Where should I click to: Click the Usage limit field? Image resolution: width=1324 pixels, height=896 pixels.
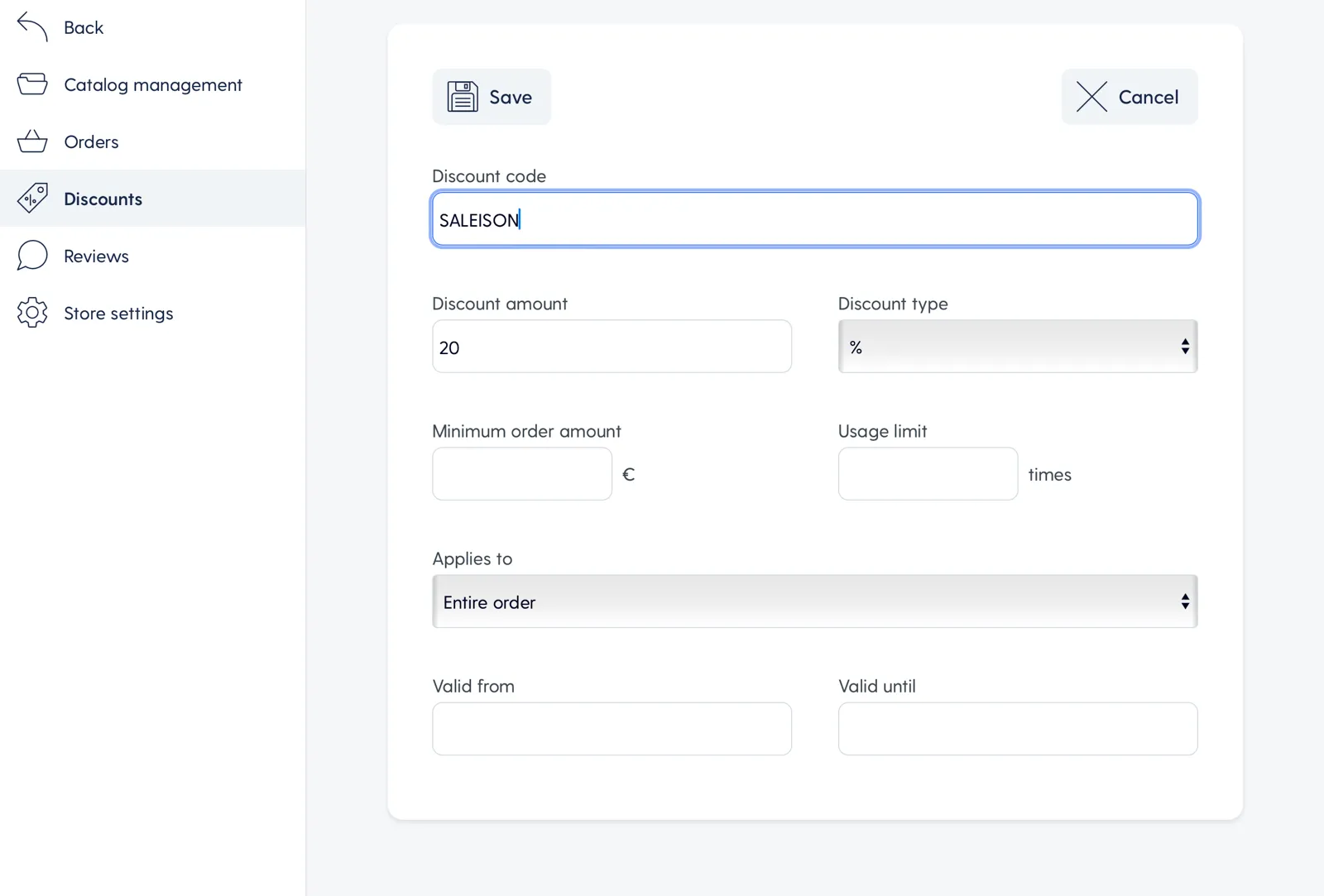[928, 474]
